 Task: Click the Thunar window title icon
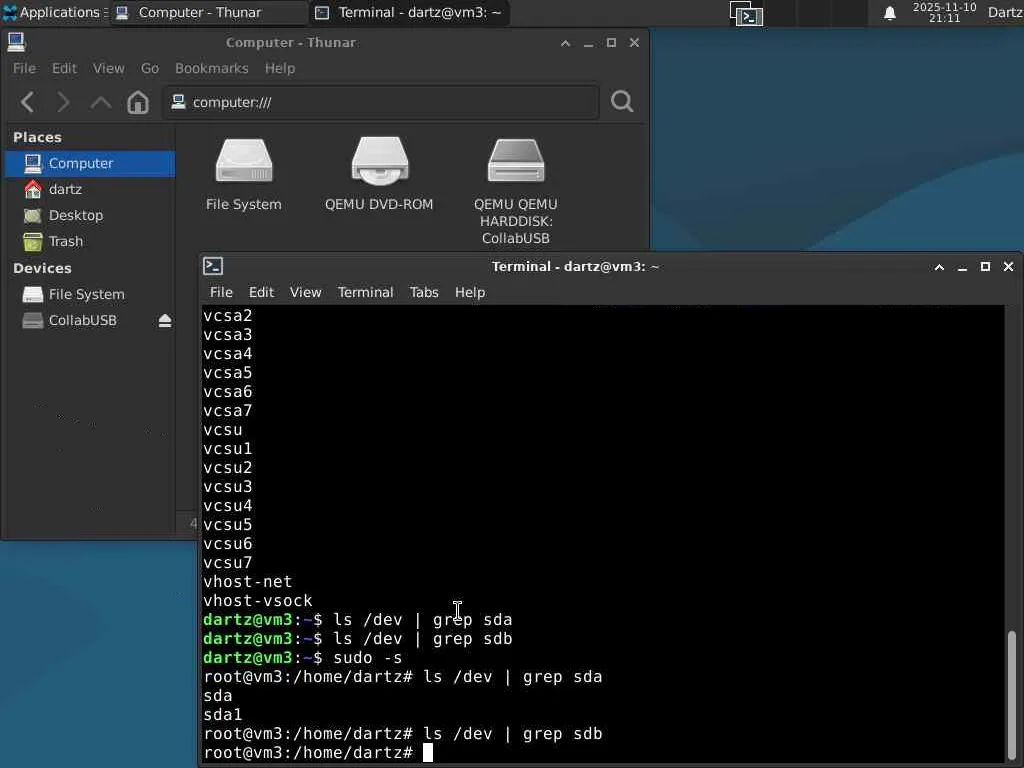point(16,42)
